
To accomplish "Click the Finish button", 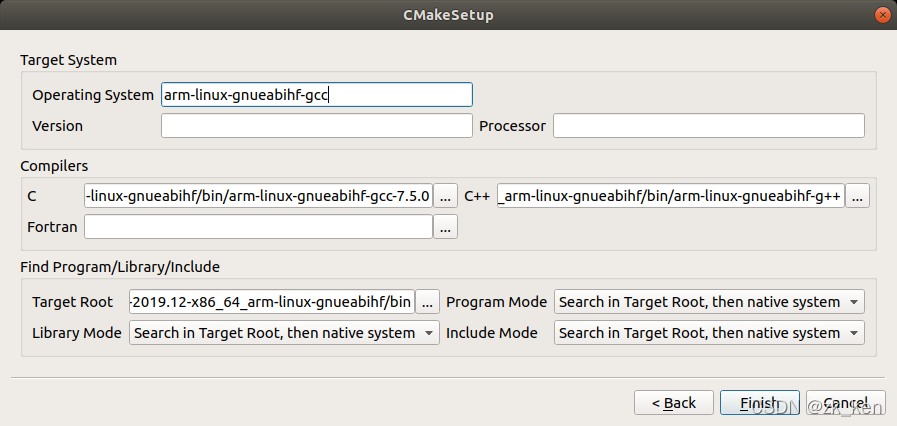I will tap(760, 403).
